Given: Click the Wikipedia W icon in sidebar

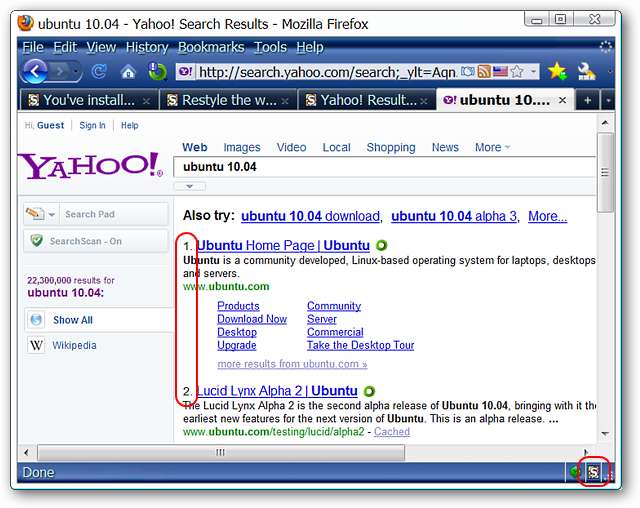Looking at the screenshot, I should point(36,345).
